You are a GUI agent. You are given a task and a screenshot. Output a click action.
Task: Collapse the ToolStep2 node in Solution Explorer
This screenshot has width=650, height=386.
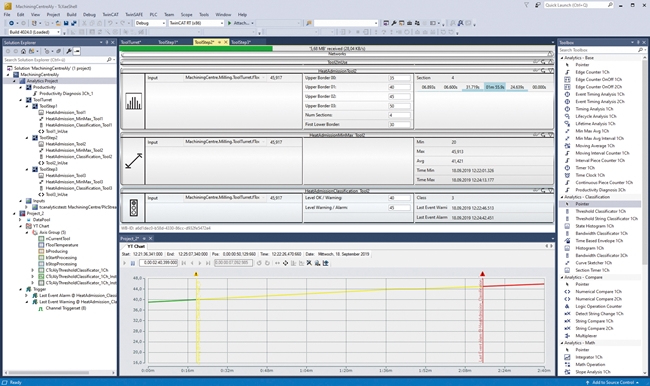pyautogui.click(x=27, y=138)
